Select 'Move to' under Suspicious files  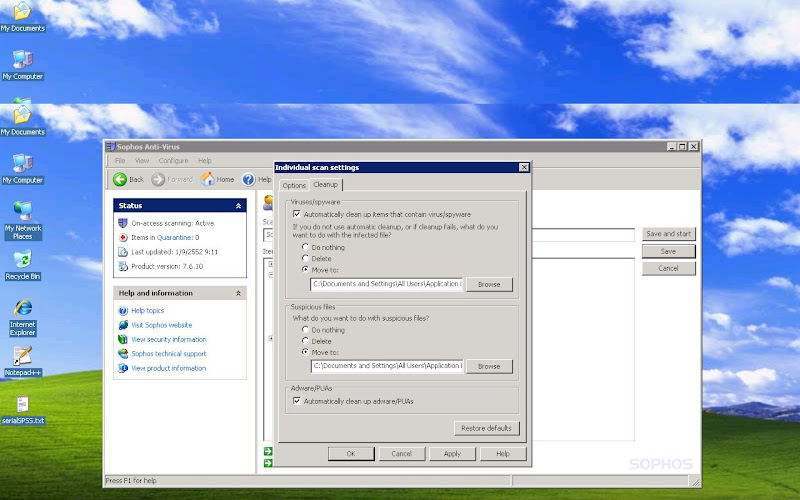point(305,352)
